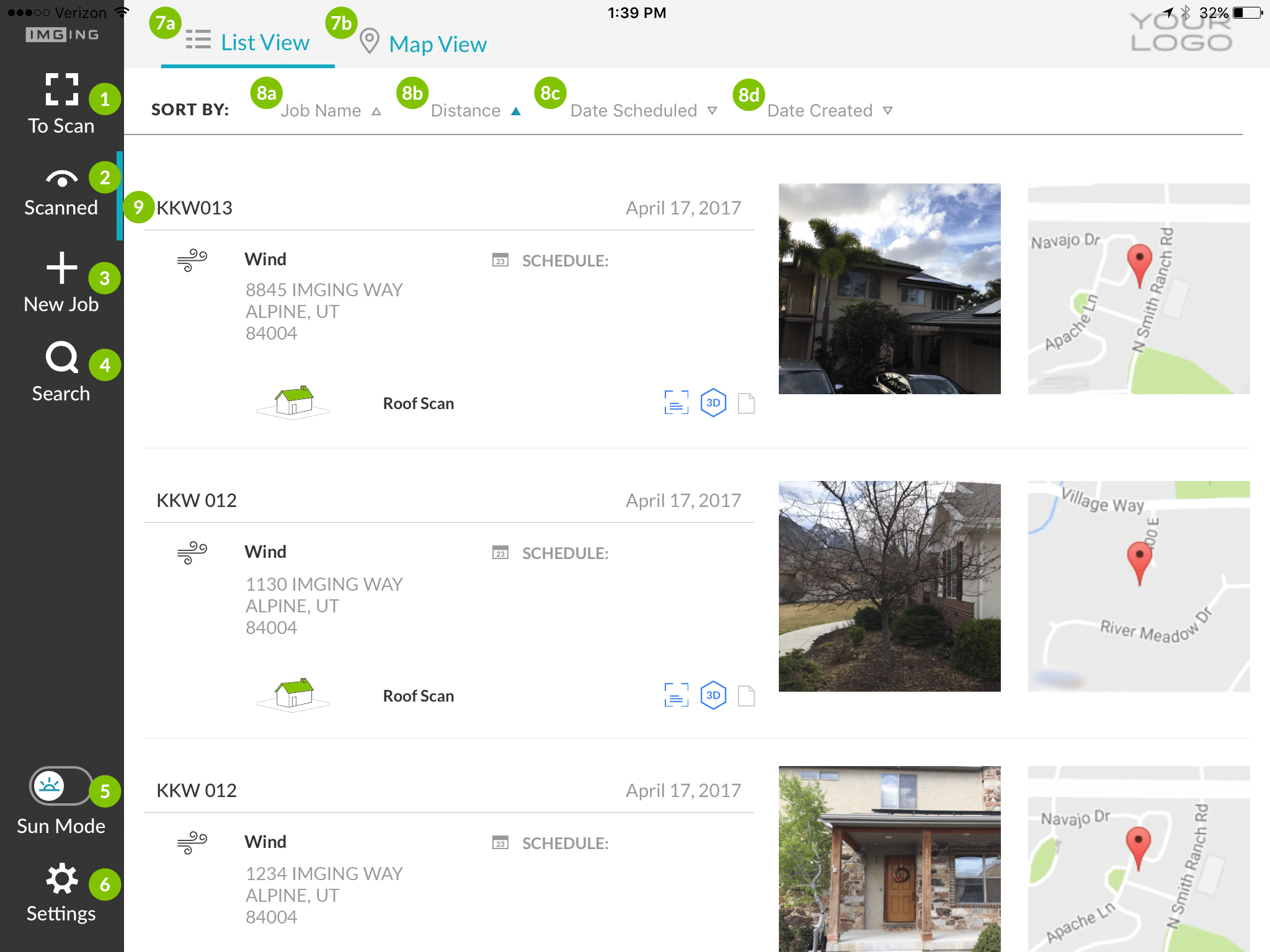
Task: Open the Navajo Dr map thumbnail for KKW013
Action: tap(1139, 289)
